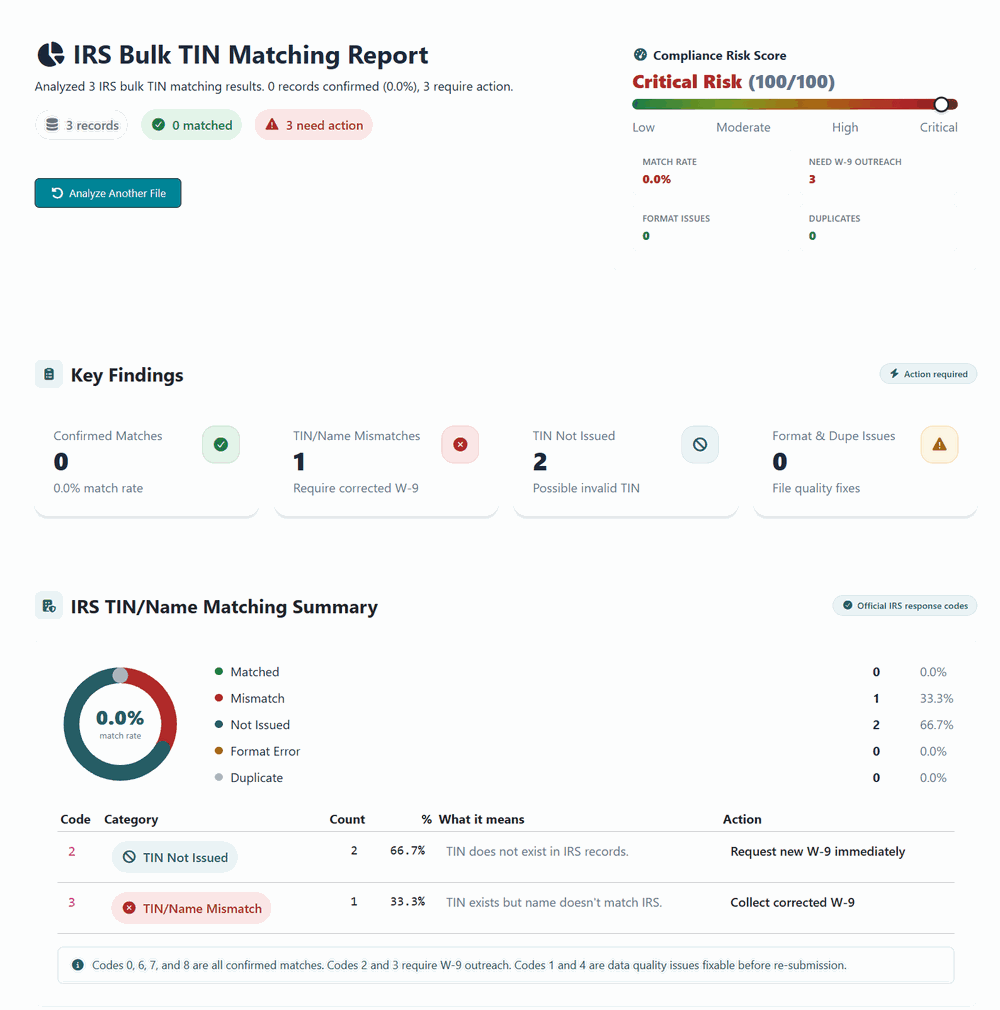Screen dimensions: 1000x1010
Task: Click the Mismatch legend row label
Action: coord(257,698)
